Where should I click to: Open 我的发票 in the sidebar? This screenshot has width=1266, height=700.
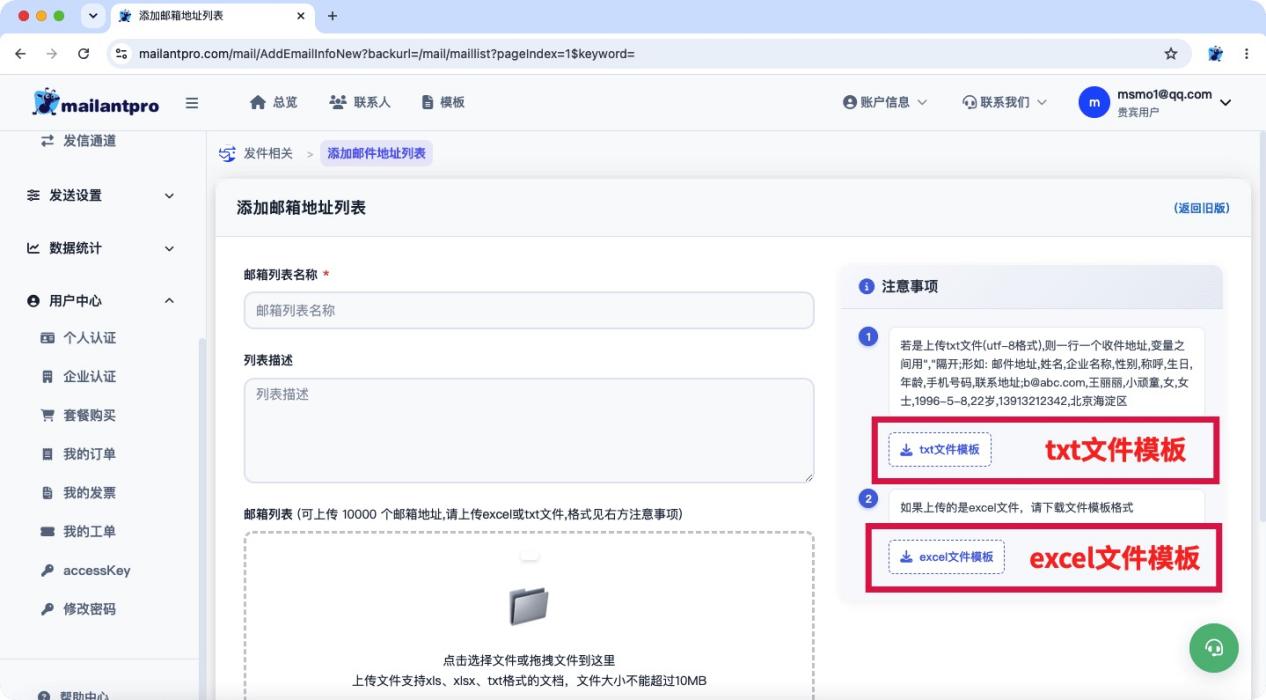[x=89, y=493]
